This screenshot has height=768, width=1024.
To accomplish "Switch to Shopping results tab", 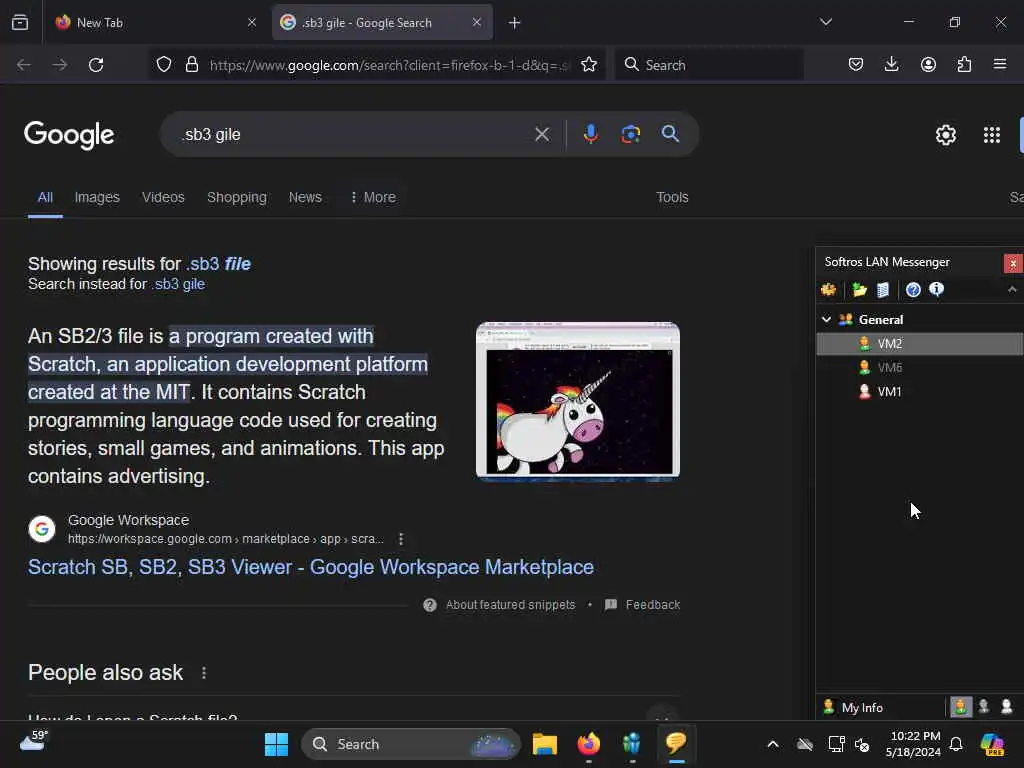I will click(236, 197).
